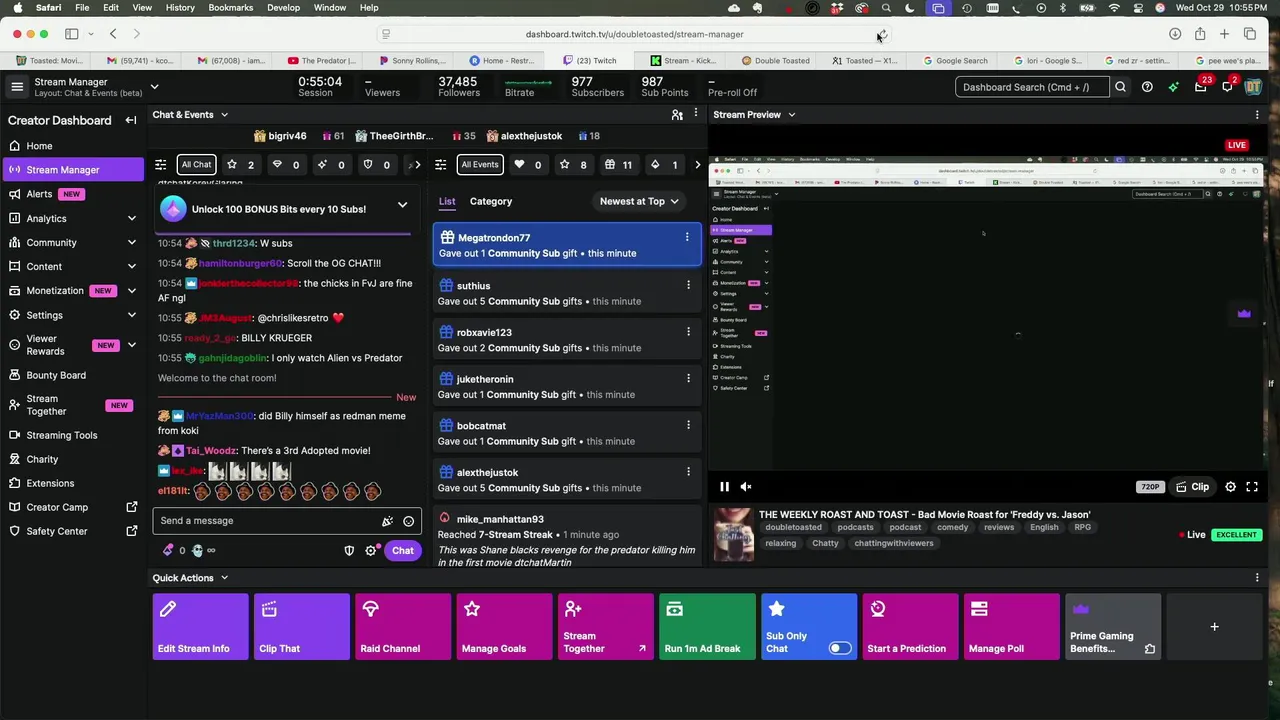Open Quick Actions panel three-dot menu
This screenshot has height=720, width=1280.
tap(1257, 578)
